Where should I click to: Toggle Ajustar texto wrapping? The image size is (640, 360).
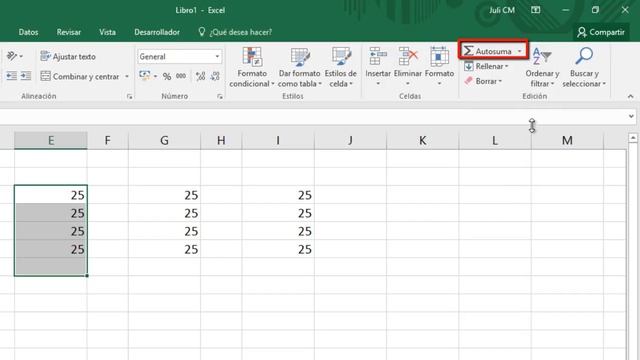pyautogui.click(x=68, y=56)
